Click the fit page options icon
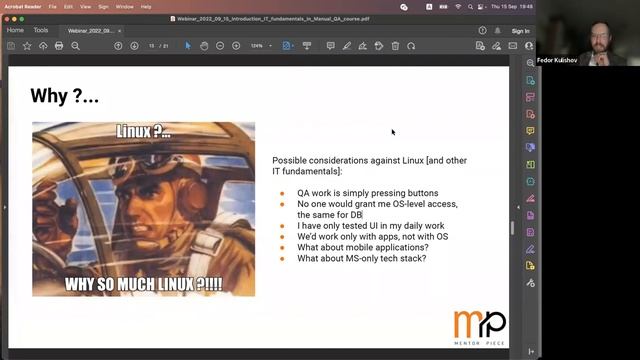 288,46
